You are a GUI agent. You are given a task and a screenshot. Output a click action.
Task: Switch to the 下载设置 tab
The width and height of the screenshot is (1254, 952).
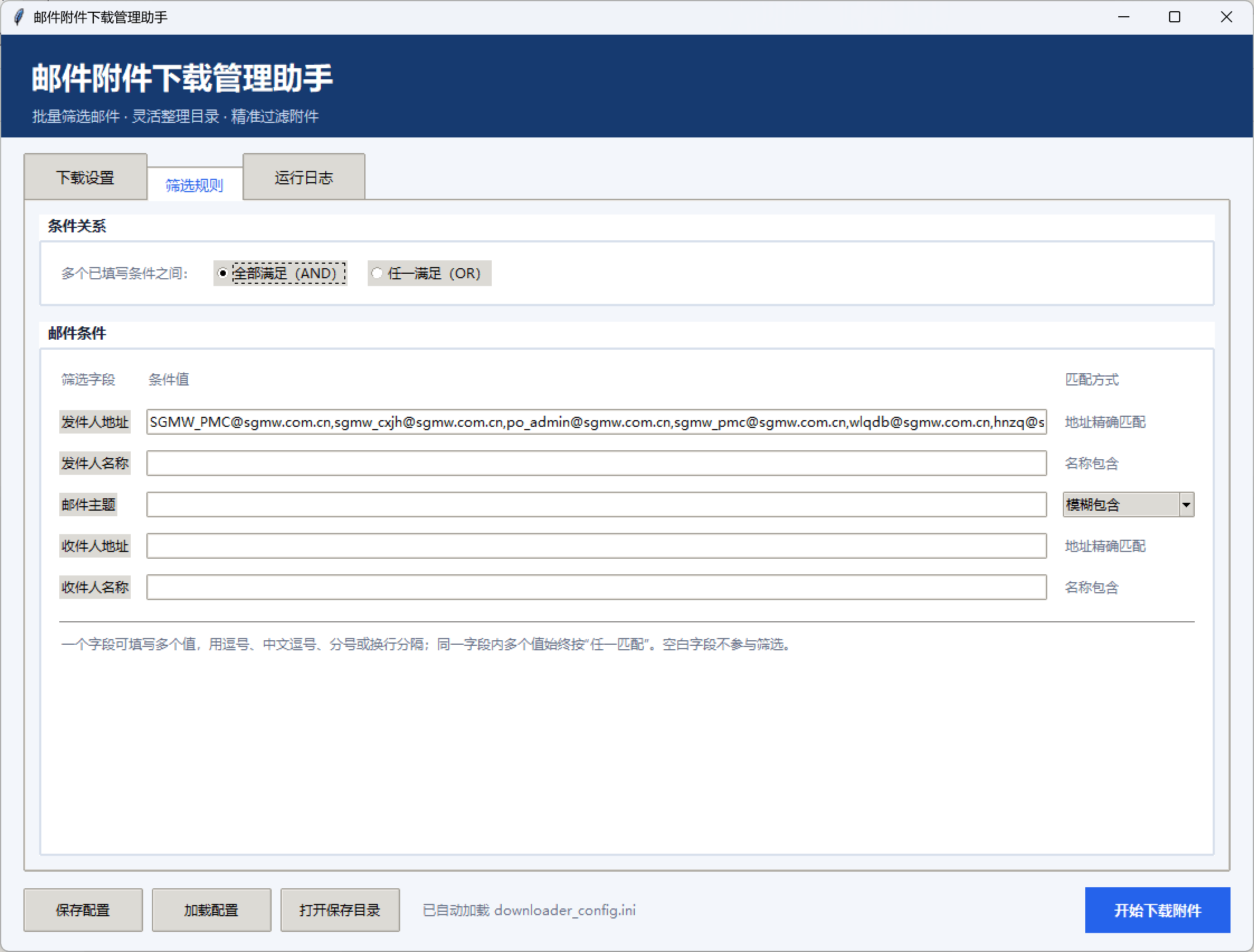(x=85, y=177)
